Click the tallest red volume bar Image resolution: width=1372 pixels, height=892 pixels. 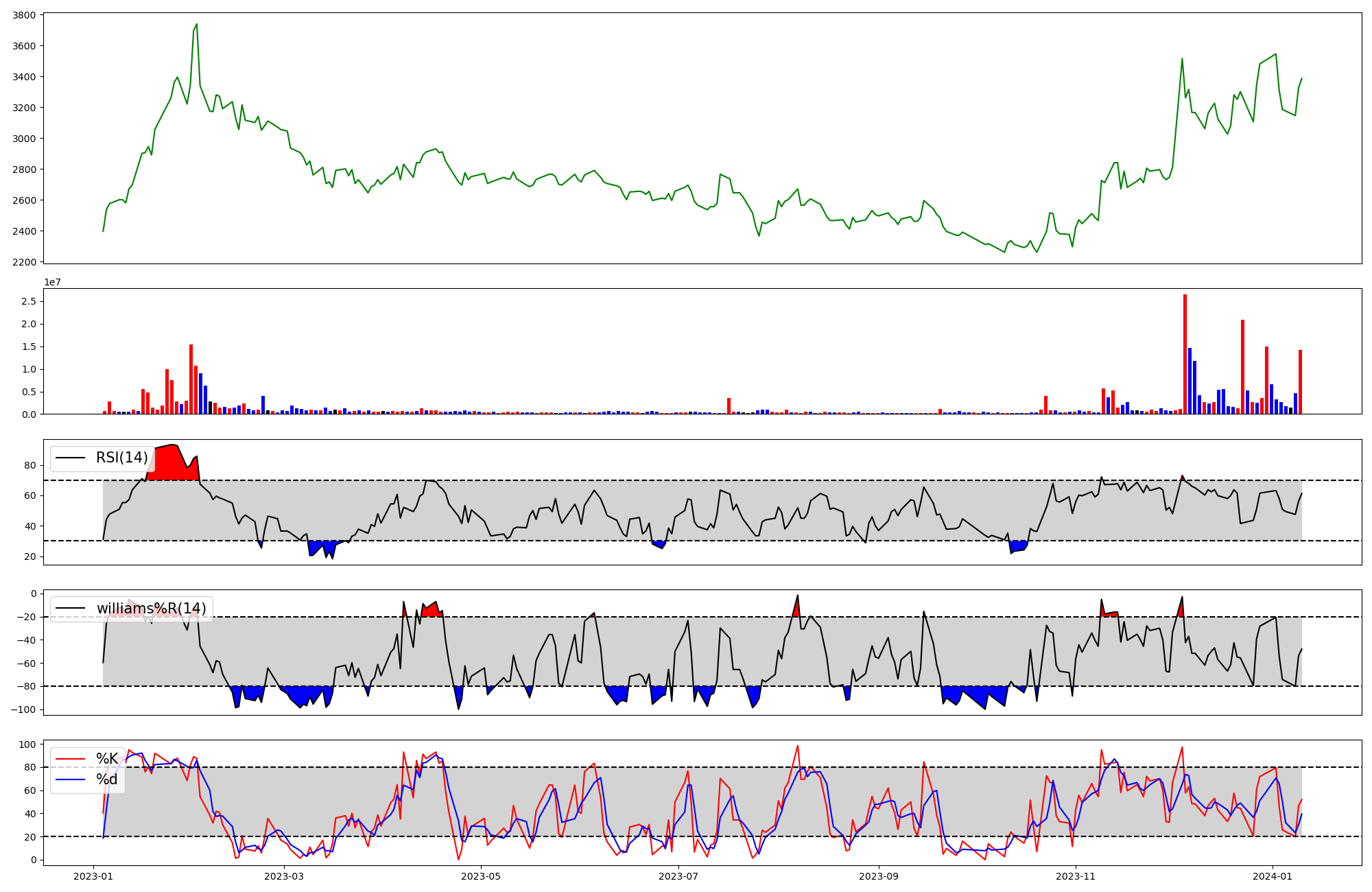(x=1185, y=354)
